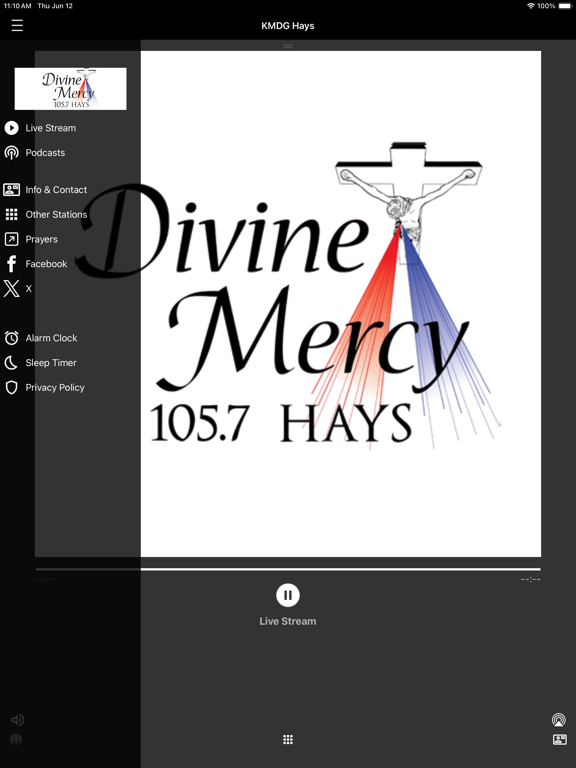Viewport: 576px width, 768px height.
Task: Tap the KMDG Hays title
Action: 288,25
